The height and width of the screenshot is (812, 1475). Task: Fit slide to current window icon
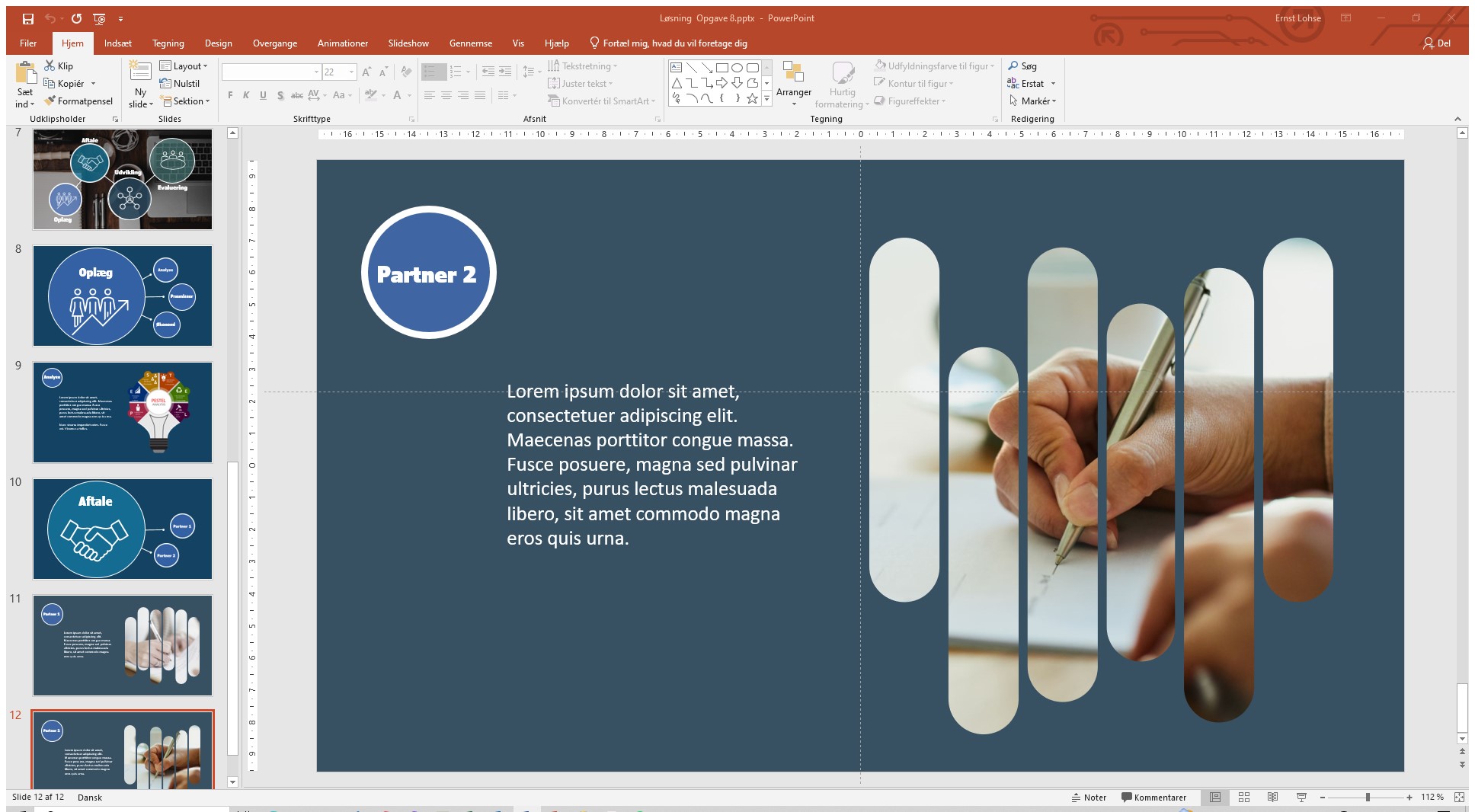pyautogui.click(x=1459, y=798)
